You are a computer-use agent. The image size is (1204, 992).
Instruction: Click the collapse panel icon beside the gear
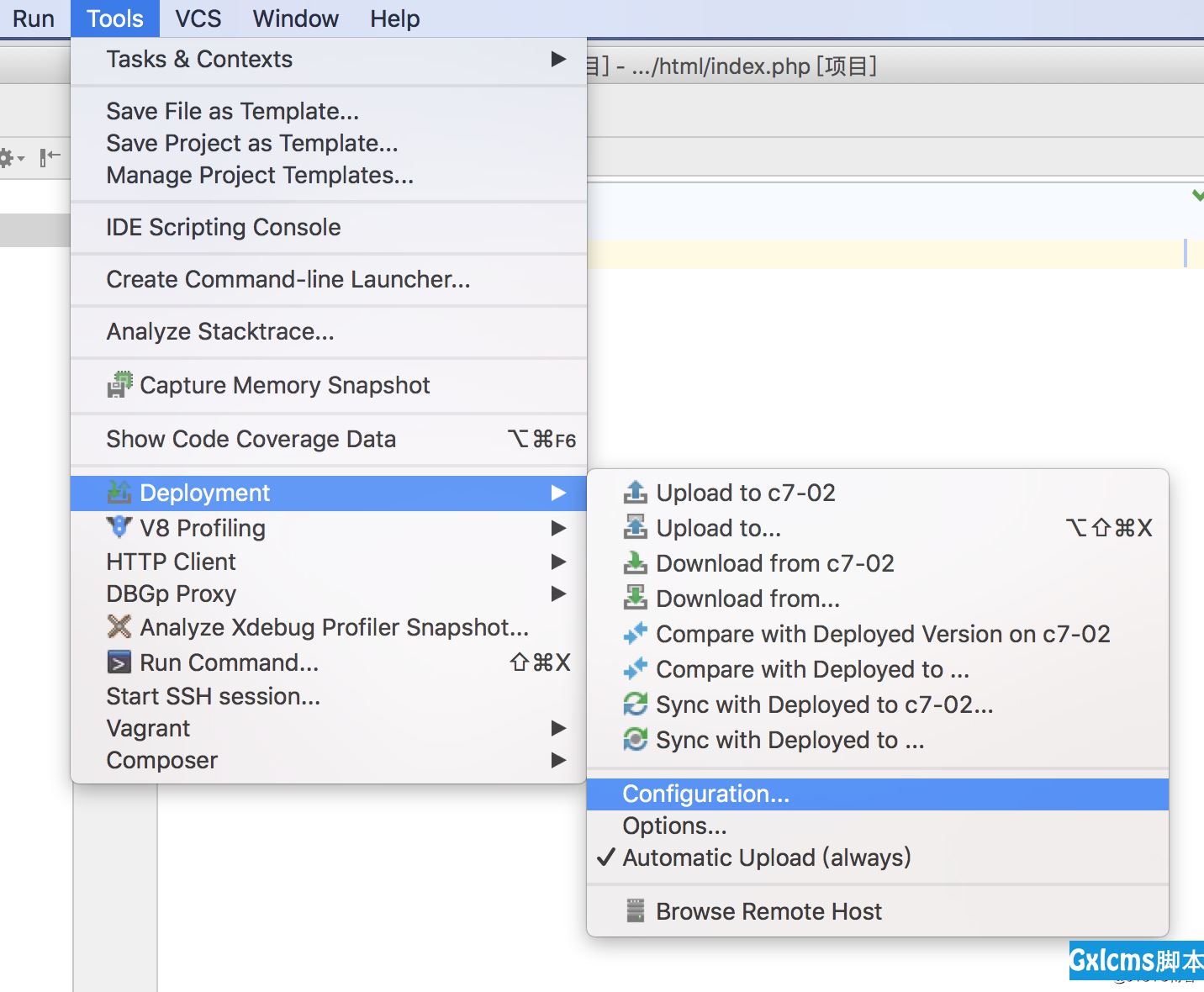[50, 156]
